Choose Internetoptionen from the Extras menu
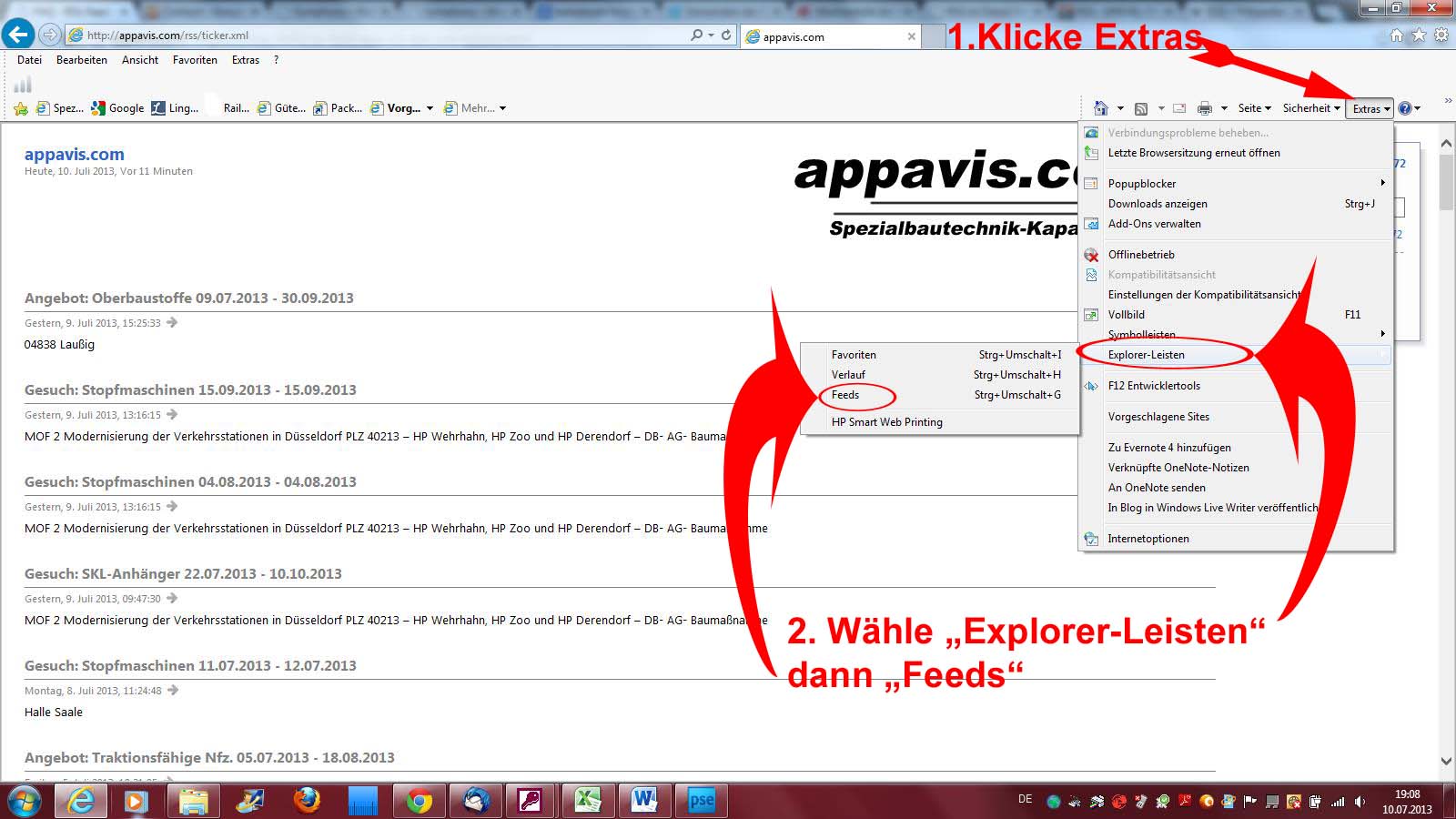The image size is (1456, 819). point(1148,539)
